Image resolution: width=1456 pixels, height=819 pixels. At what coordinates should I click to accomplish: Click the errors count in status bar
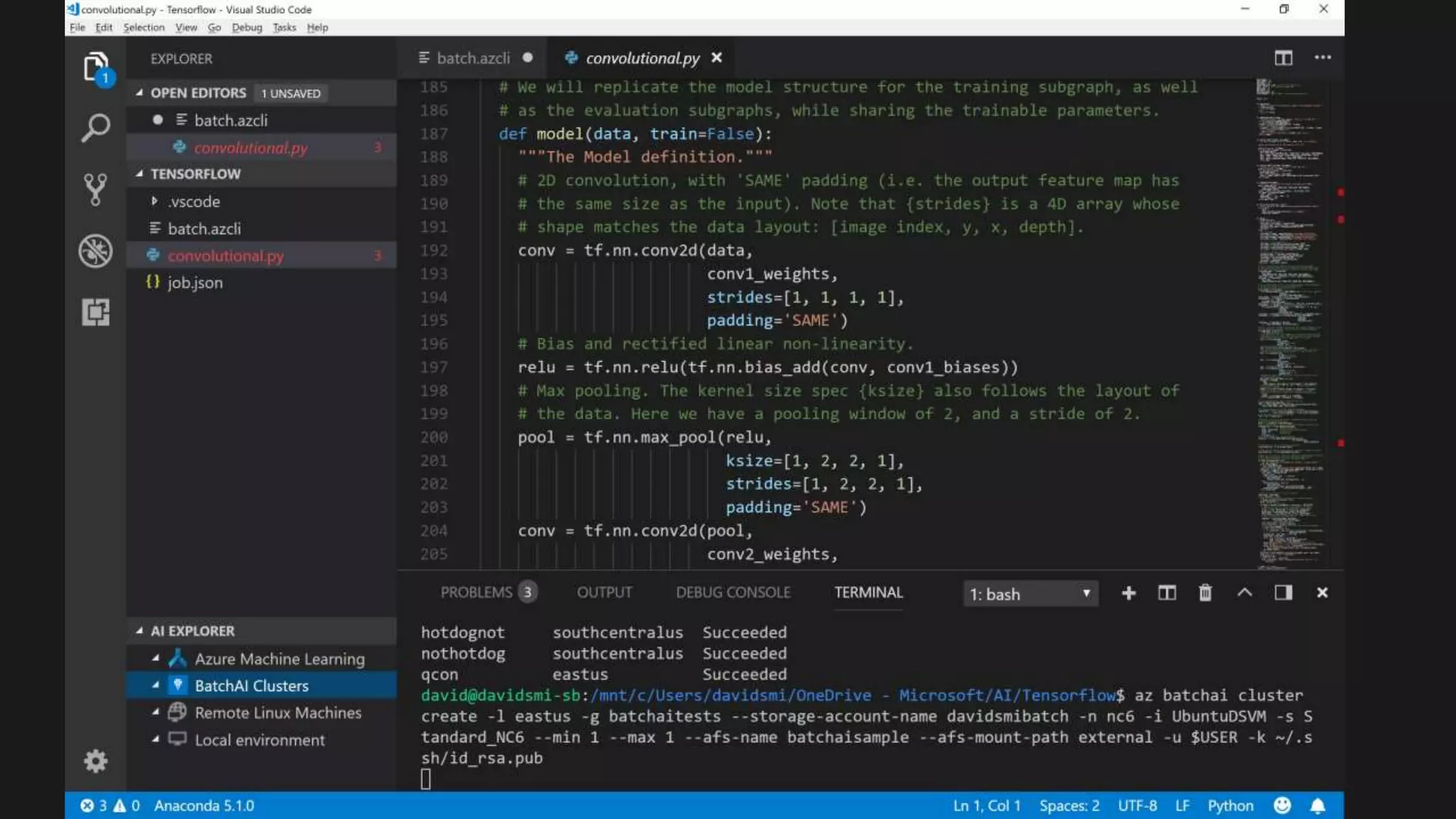click(x=93, y=805)
